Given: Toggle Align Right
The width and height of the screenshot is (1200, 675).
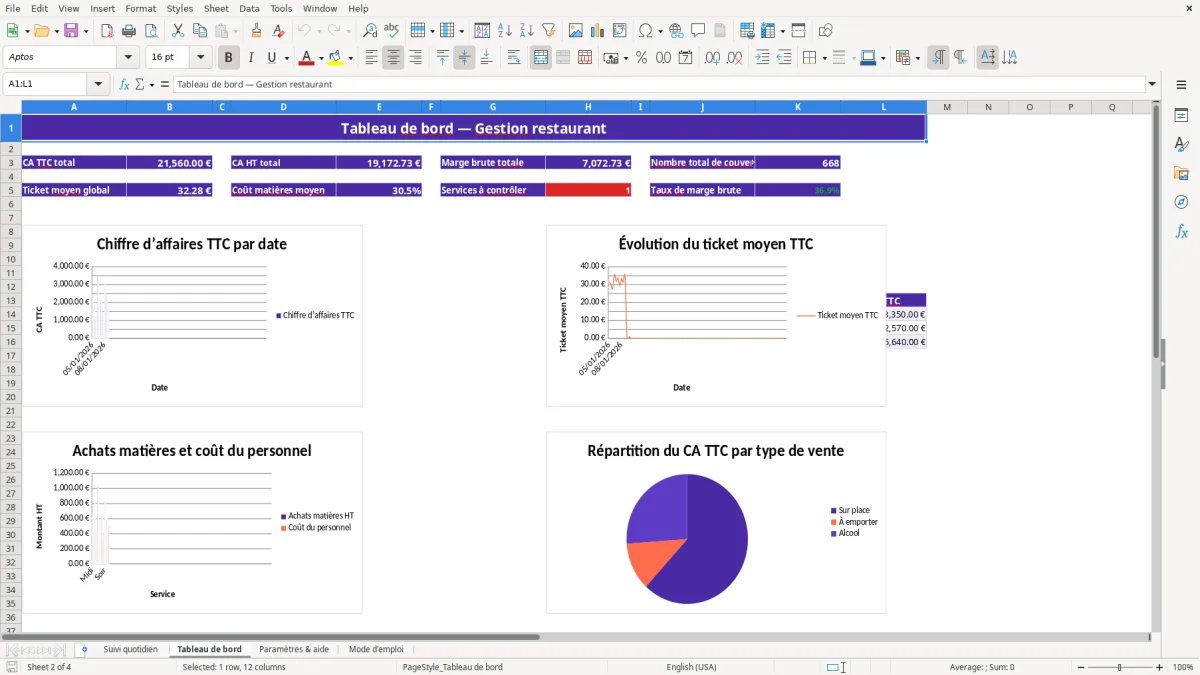Looking at the screenshot, I should click(415, 58).
